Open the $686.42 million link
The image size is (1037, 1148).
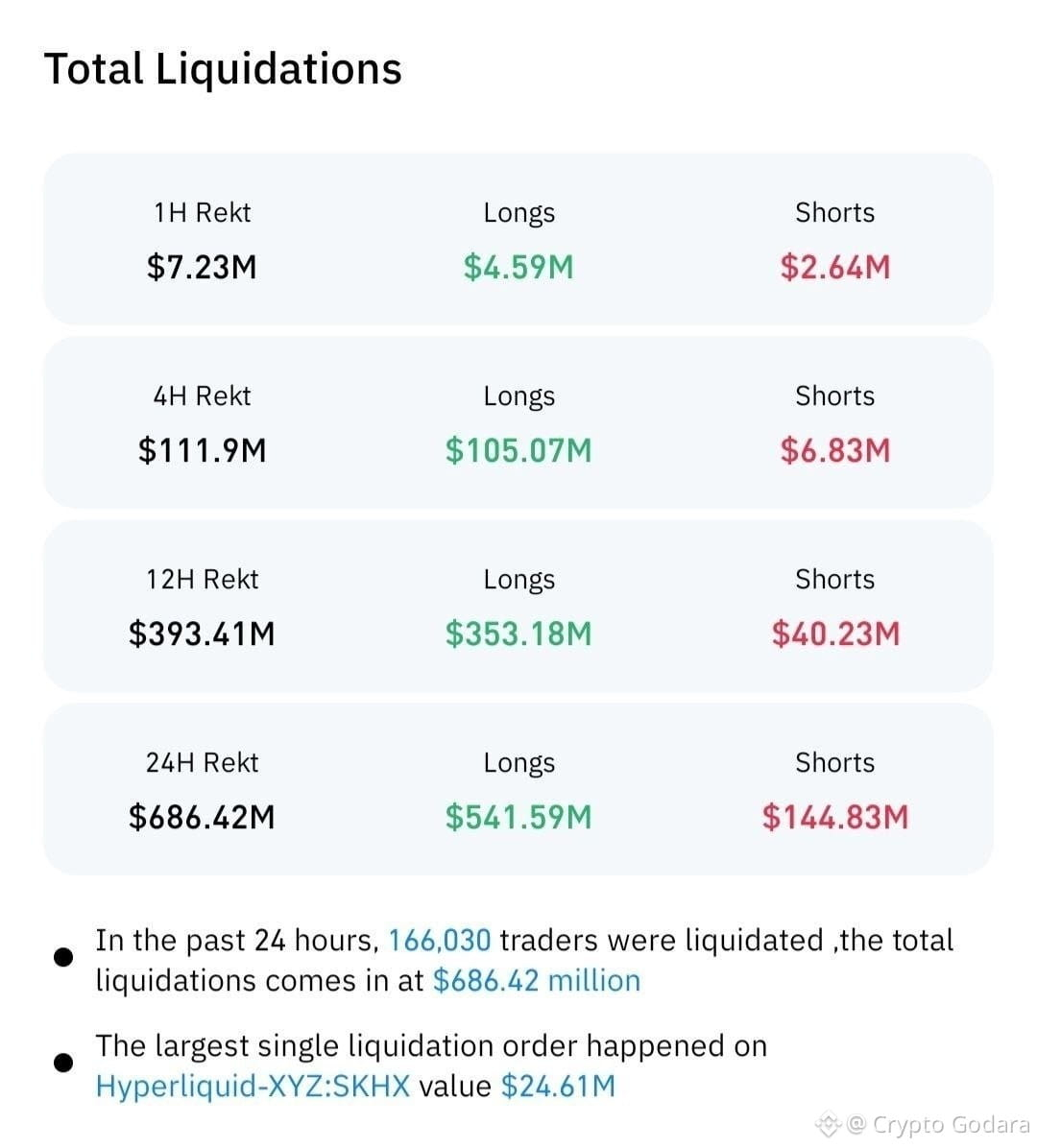[537, 980]
